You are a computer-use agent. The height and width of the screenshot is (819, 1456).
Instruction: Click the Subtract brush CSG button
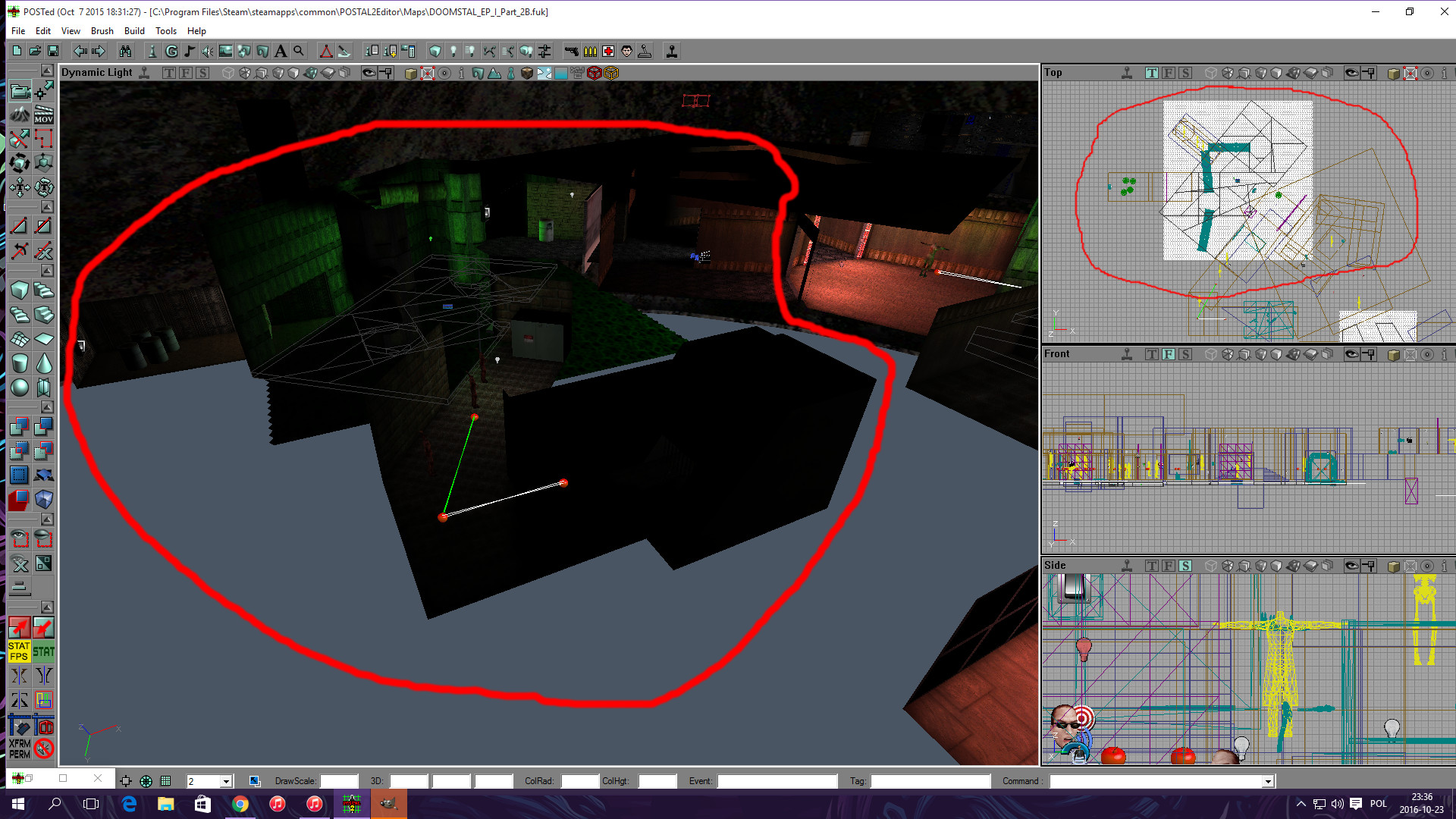[44, 426]
